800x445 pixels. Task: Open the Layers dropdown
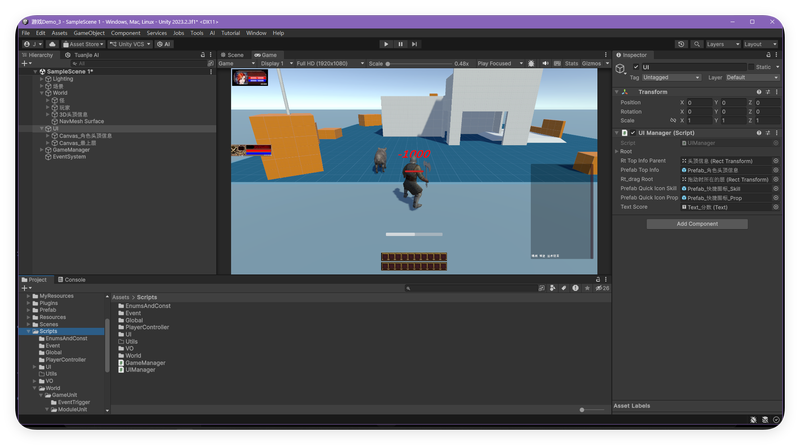click(x=722, y=44)
